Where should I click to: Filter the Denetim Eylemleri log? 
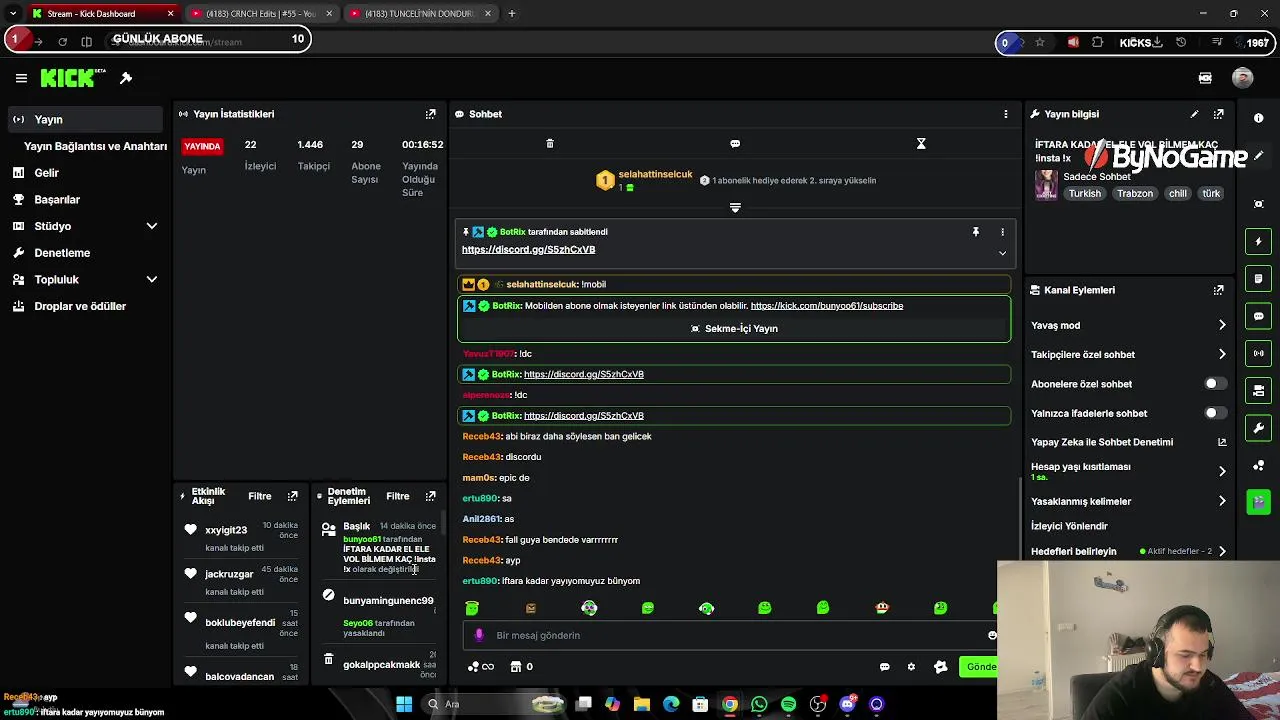398,496
